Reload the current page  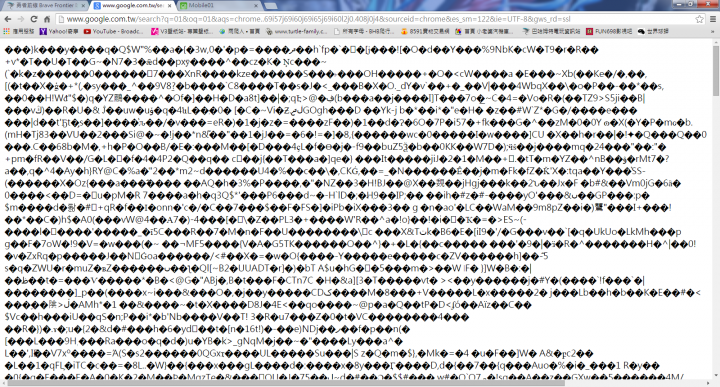[34, 19]
